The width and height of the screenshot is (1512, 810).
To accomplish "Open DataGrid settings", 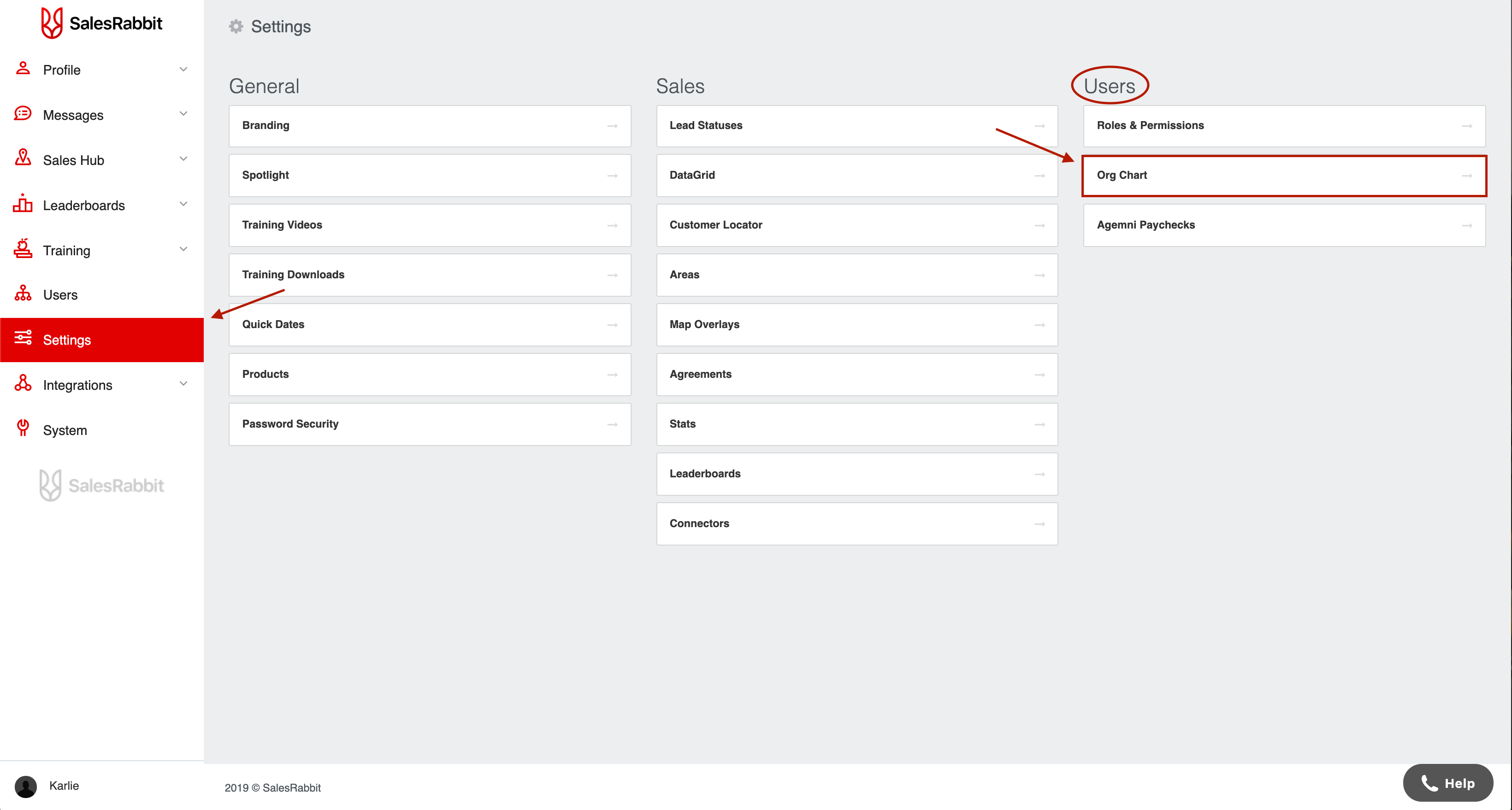I will [x=857, y=176].
